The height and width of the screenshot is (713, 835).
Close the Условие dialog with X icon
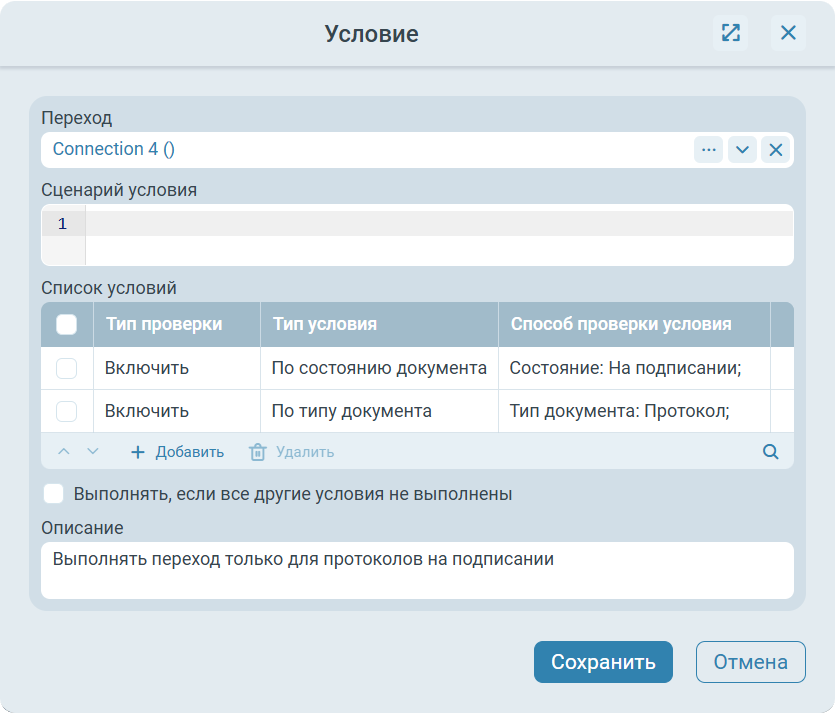click(x=788, y=33)
